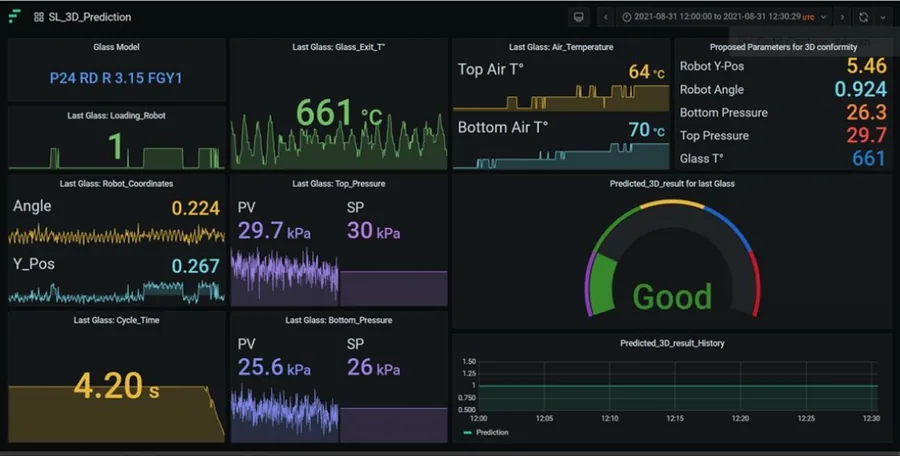Open the SL_3D_Prediction dashboard title
Screen dimensions: 900x456
click(x=90, y=17)
